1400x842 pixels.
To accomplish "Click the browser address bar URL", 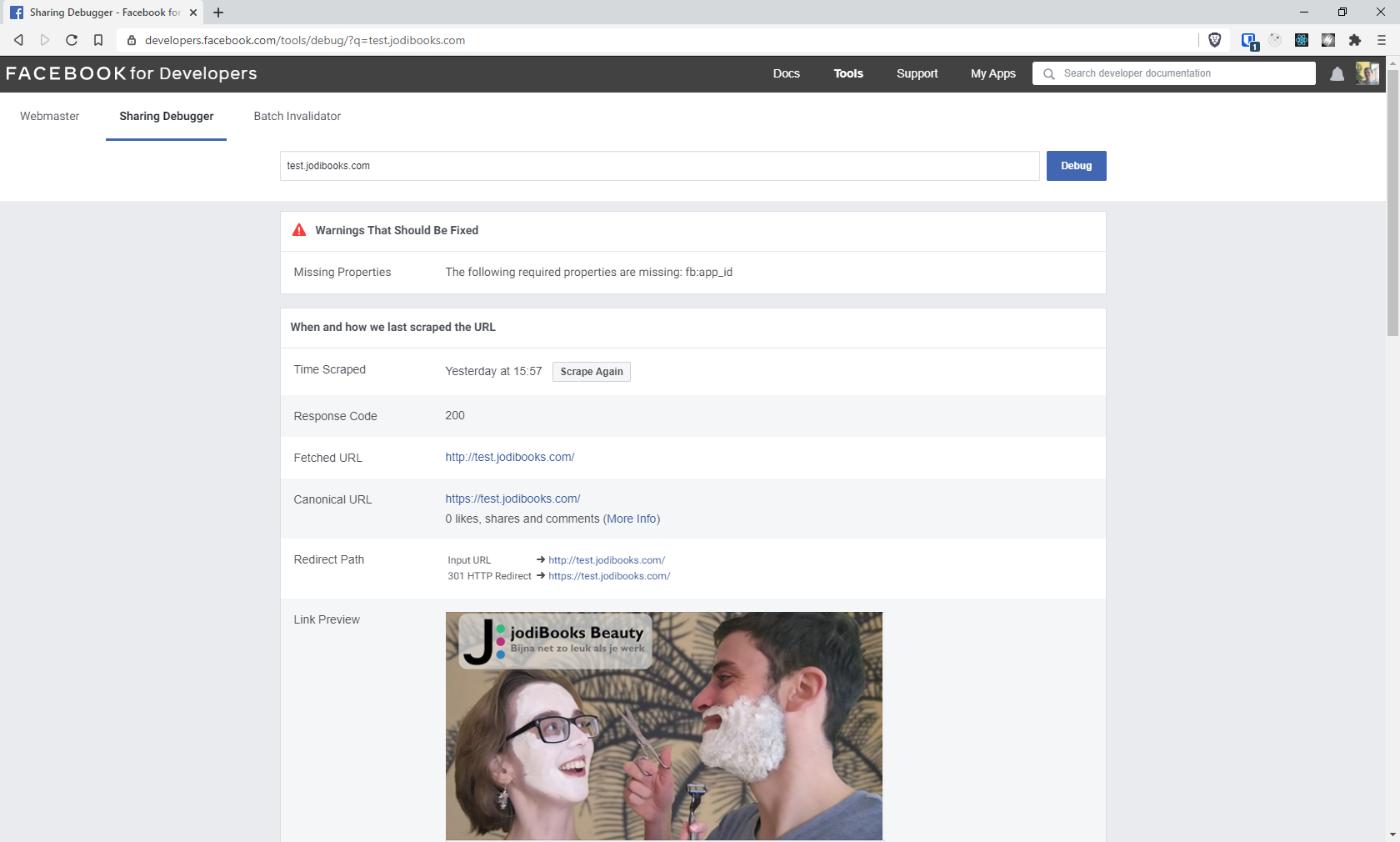I will (x=305, y=40).
